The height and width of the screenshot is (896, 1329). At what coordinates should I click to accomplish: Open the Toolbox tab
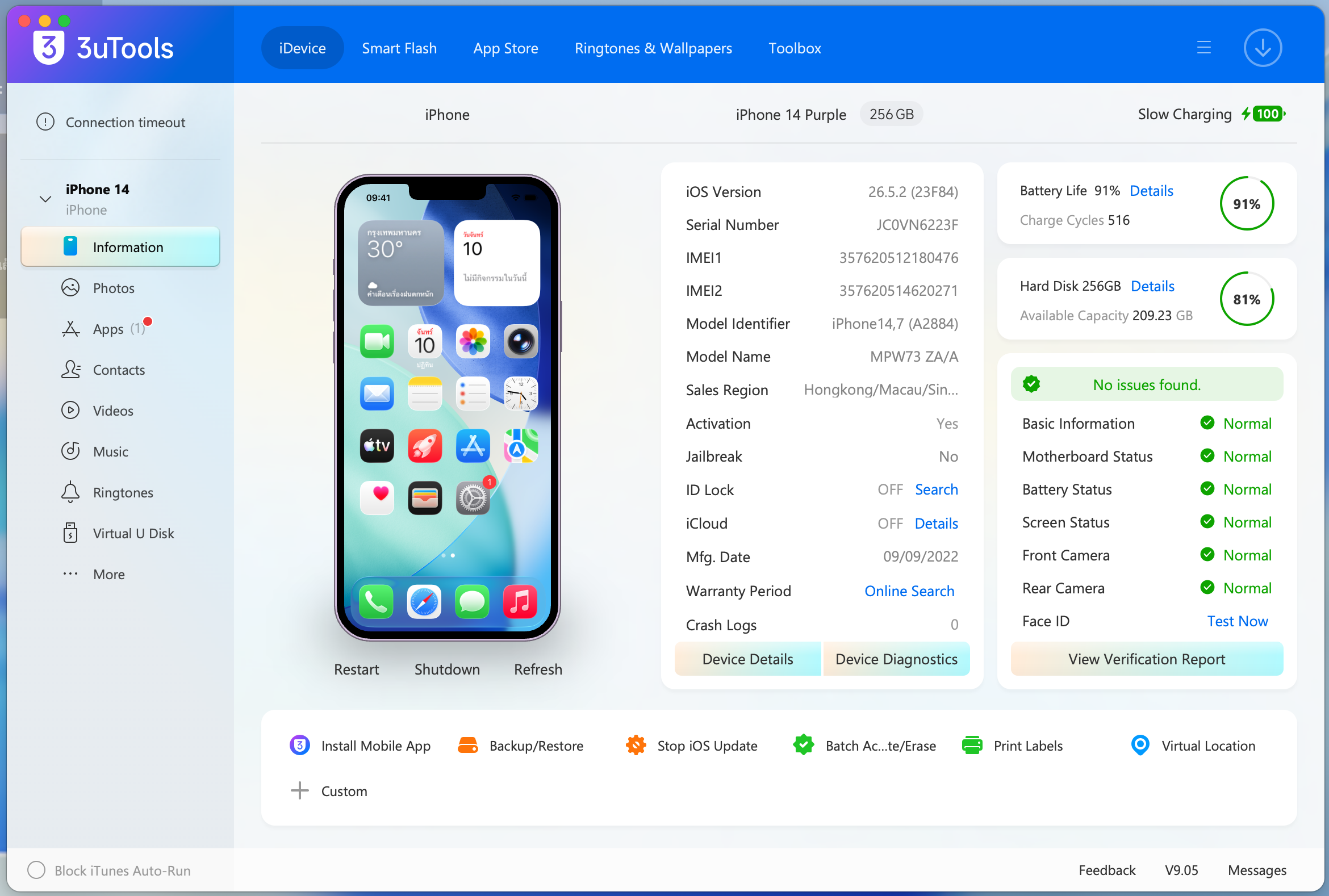click(x=795, y=48)
